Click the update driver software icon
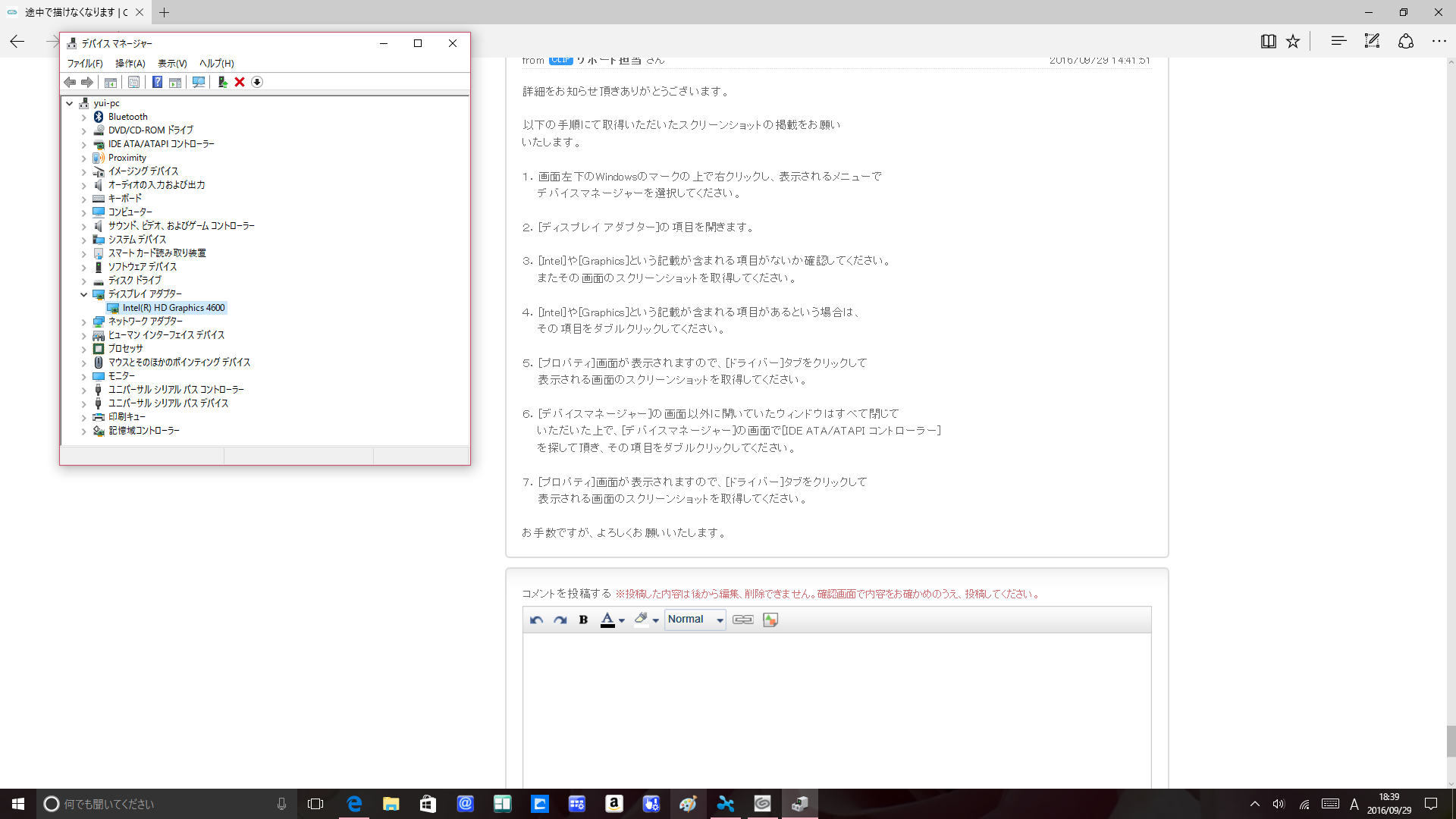This screenshot has width=1456, height=819. pyautogui.click(x=222, y=82)
